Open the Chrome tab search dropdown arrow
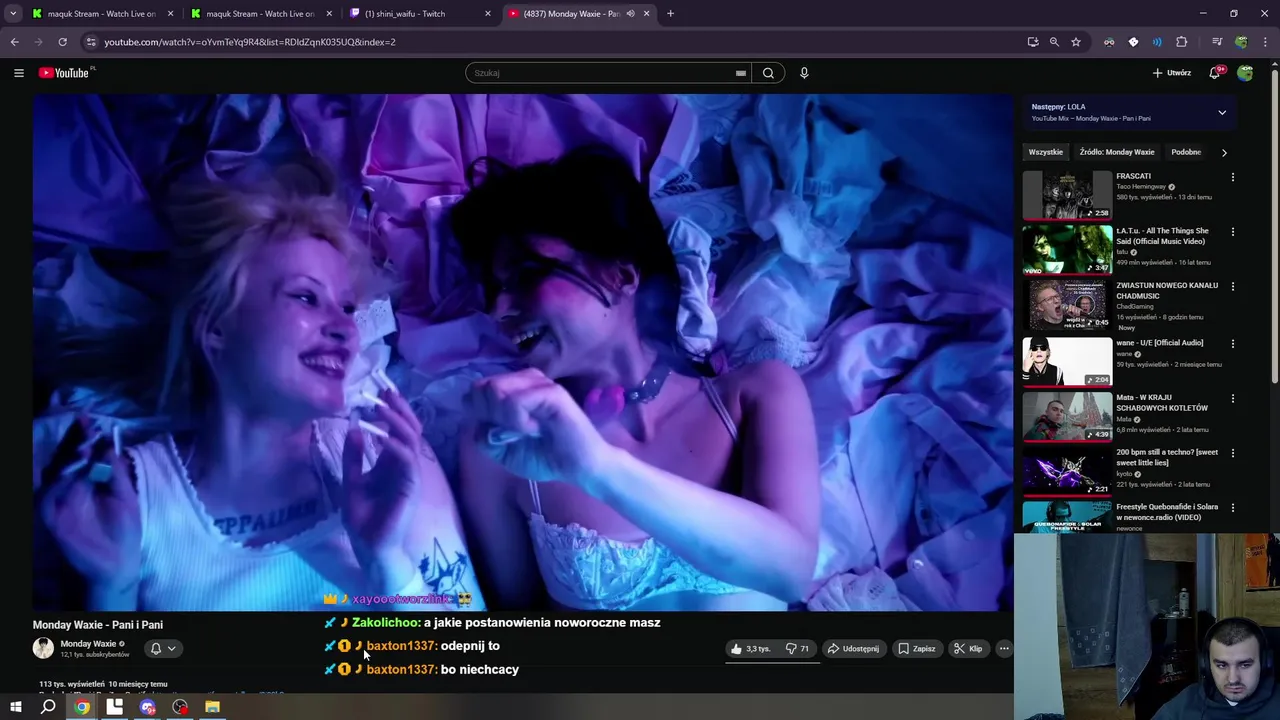 [x=13, y=14]
